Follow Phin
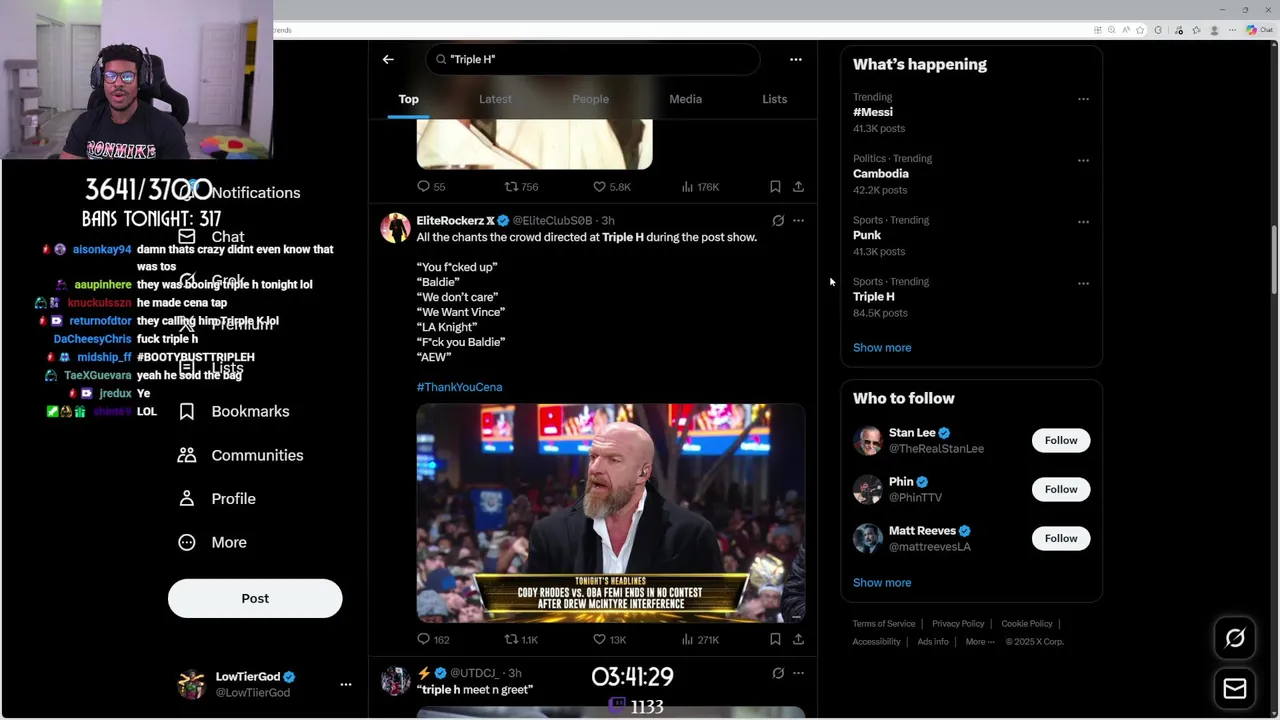The width and height of the screenshot is (1280, 720). tap(1061, 489)
